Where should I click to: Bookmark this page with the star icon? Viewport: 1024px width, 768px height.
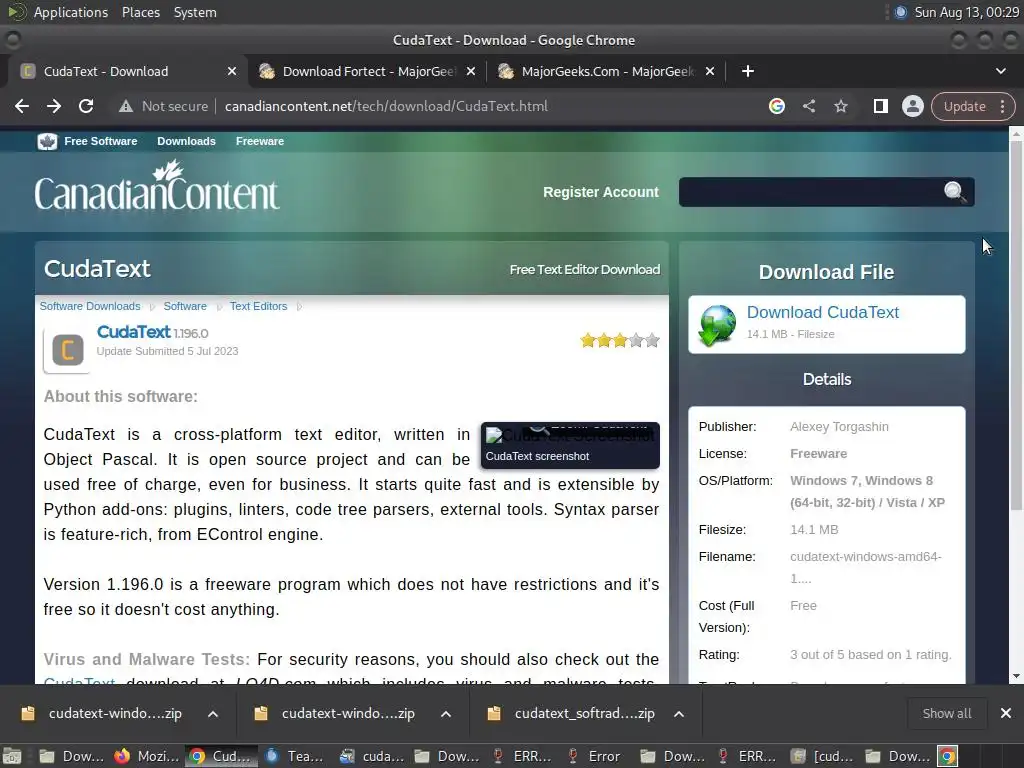tap(840, 106)
